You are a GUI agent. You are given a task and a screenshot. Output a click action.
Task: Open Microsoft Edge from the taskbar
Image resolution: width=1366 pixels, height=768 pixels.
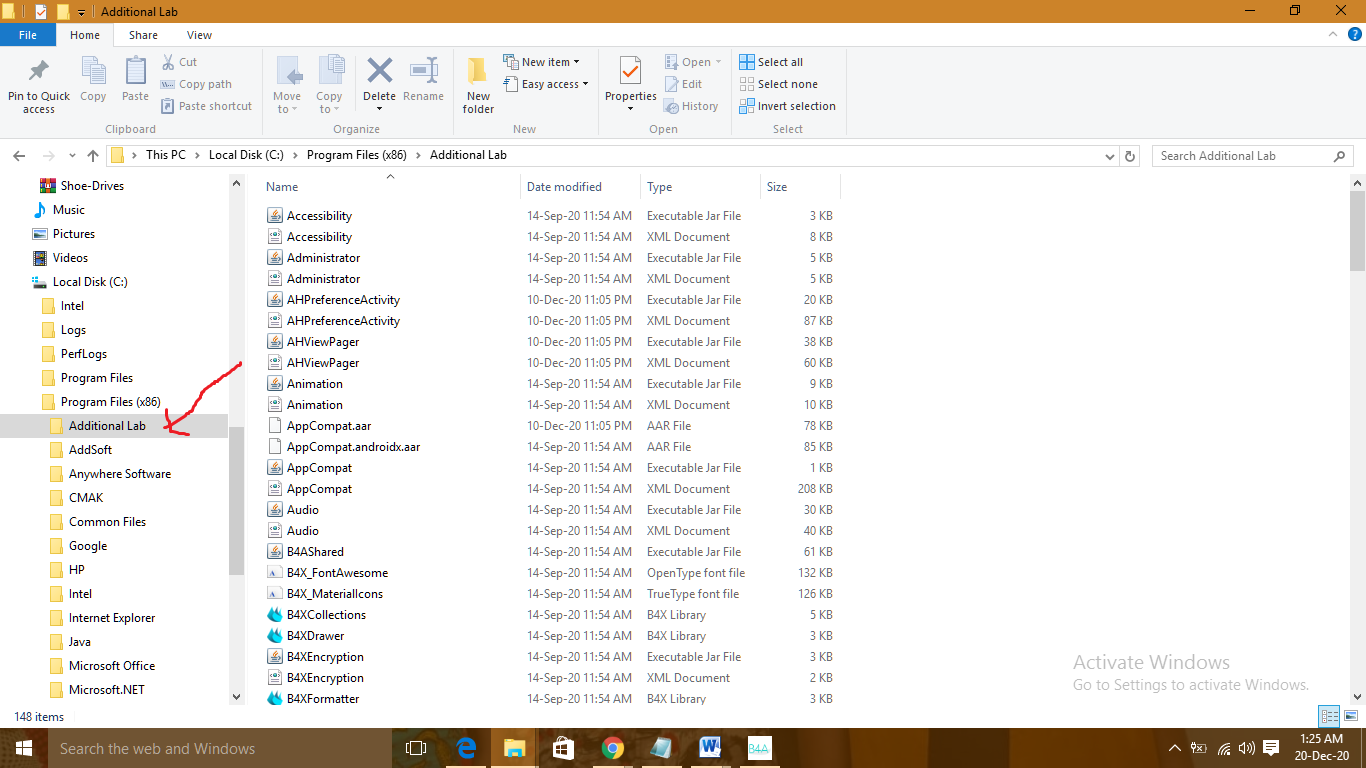(x=466, y=748)
